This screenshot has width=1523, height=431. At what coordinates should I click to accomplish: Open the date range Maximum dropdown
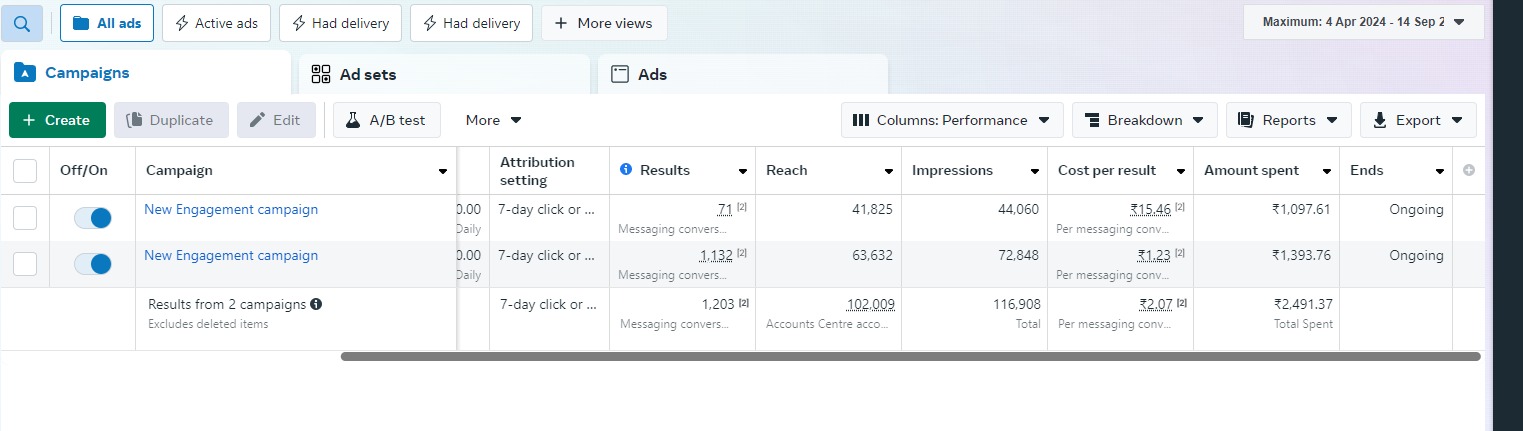tap(1363, 22)
